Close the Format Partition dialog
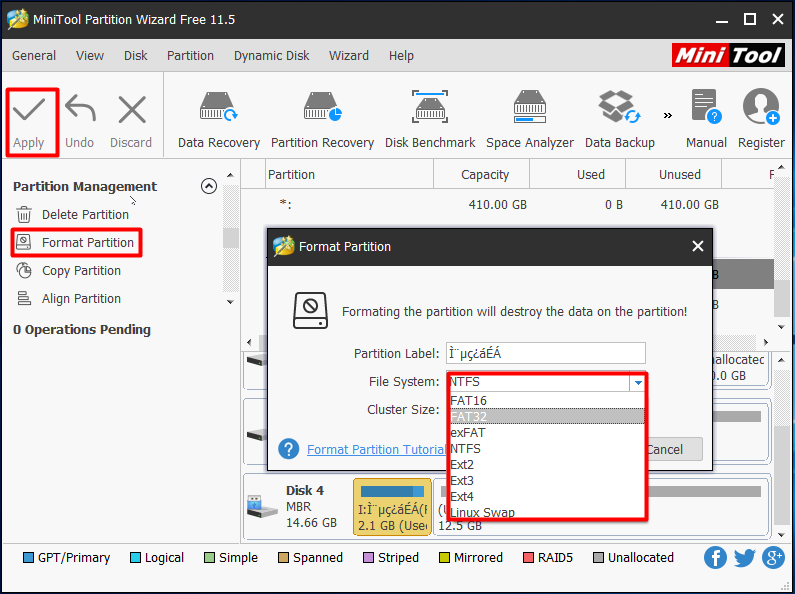Screen dimensions: 795x594 coord(698,246)
